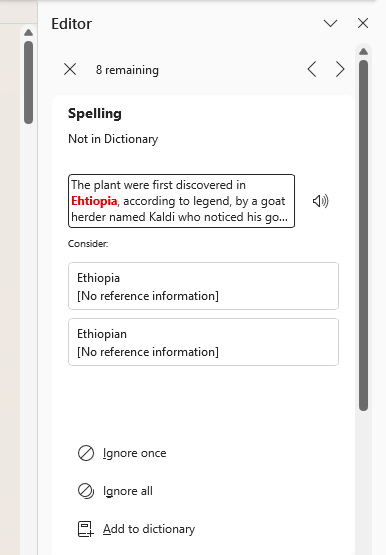Click the Editor pane scroll-up arrow
386x555 pixels.
pyautogui.click(x=363, y=52)
